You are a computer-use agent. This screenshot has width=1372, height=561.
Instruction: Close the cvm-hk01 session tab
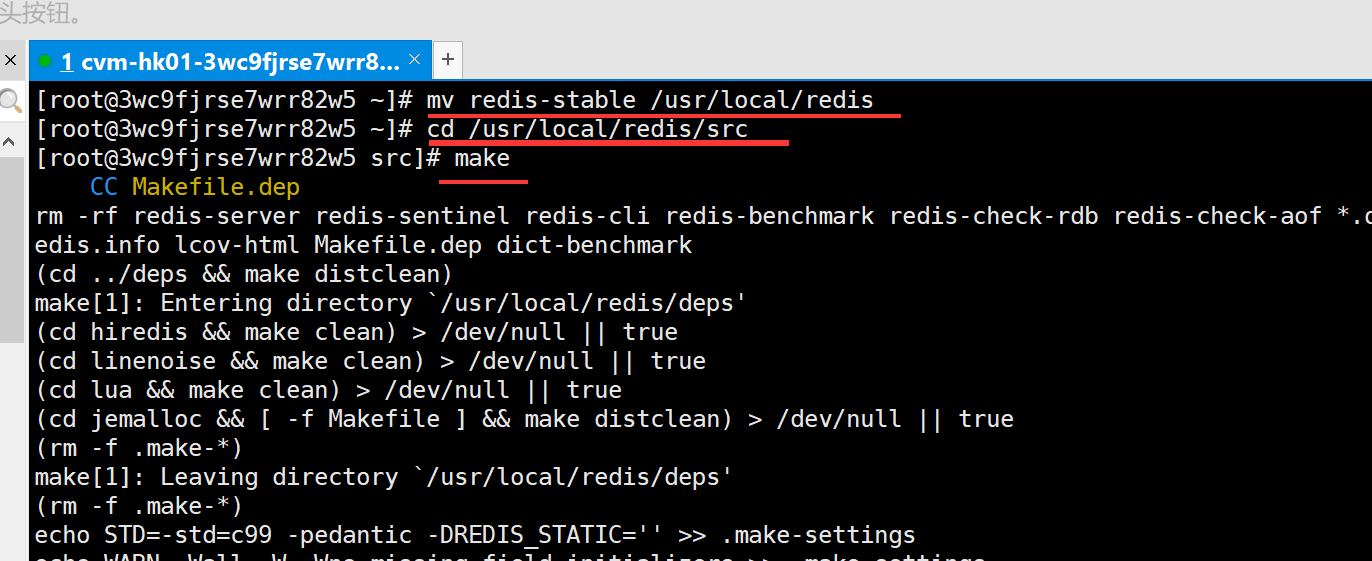click(416, 61)
